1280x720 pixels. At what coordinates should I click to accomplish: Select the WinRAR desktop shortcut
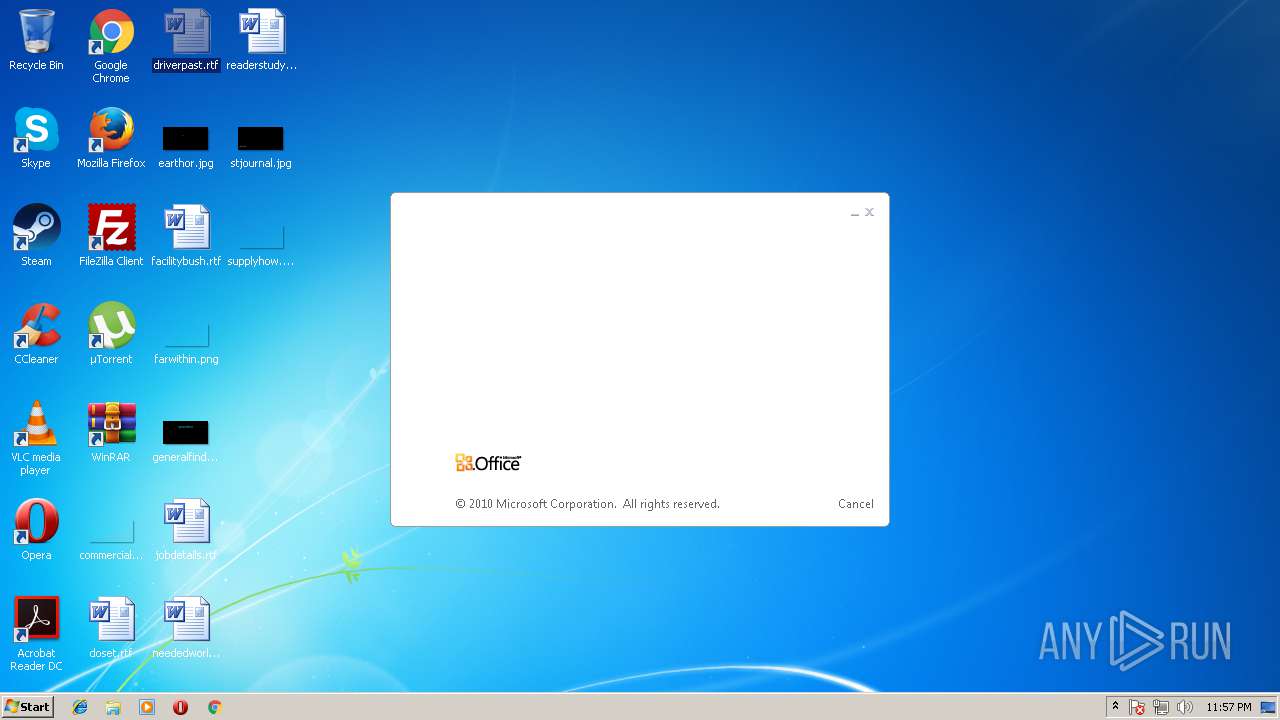point(111,432)
